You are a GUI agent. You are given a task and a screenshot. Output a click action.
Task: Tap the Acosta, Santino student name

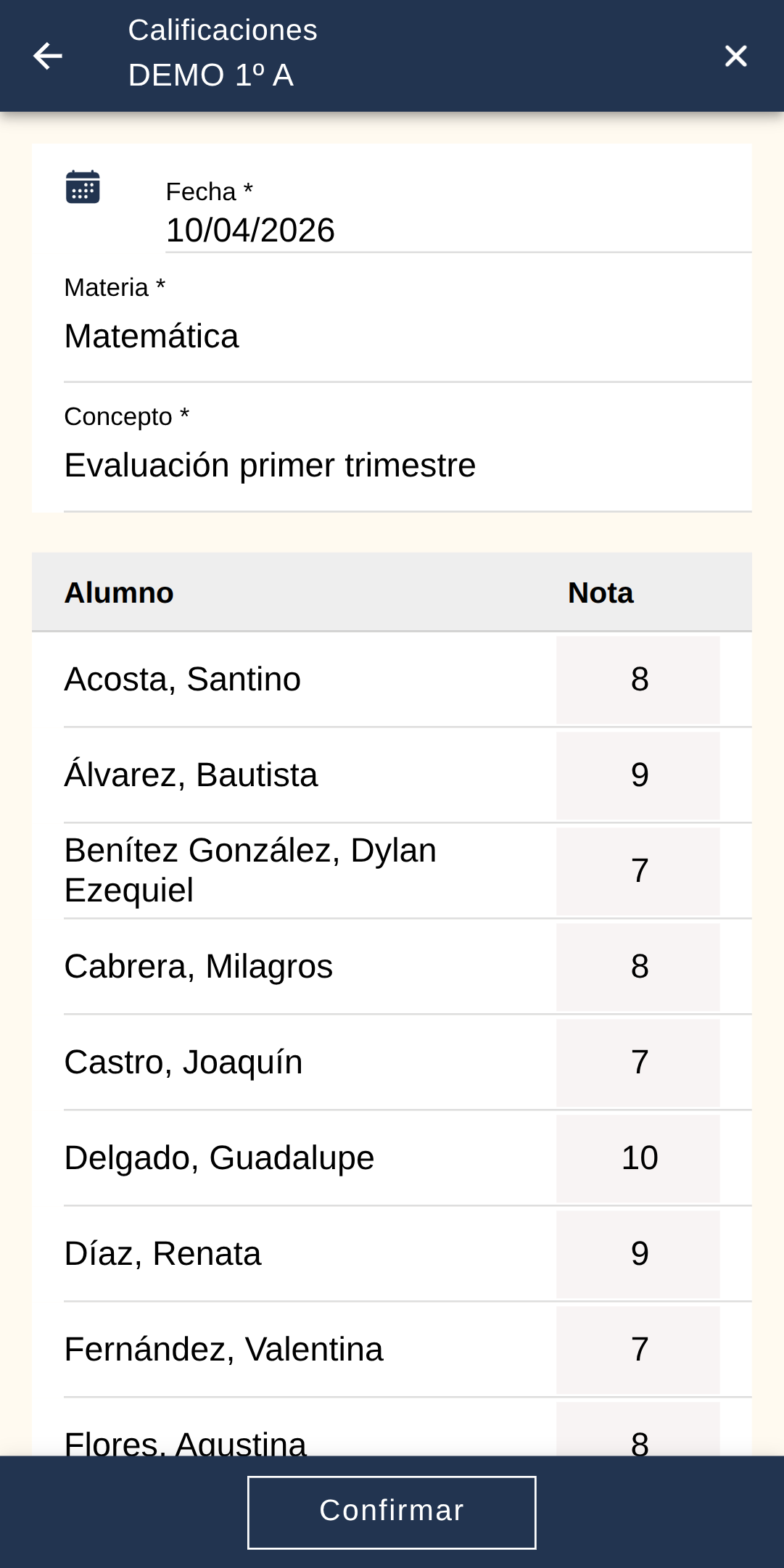[182, 680]
